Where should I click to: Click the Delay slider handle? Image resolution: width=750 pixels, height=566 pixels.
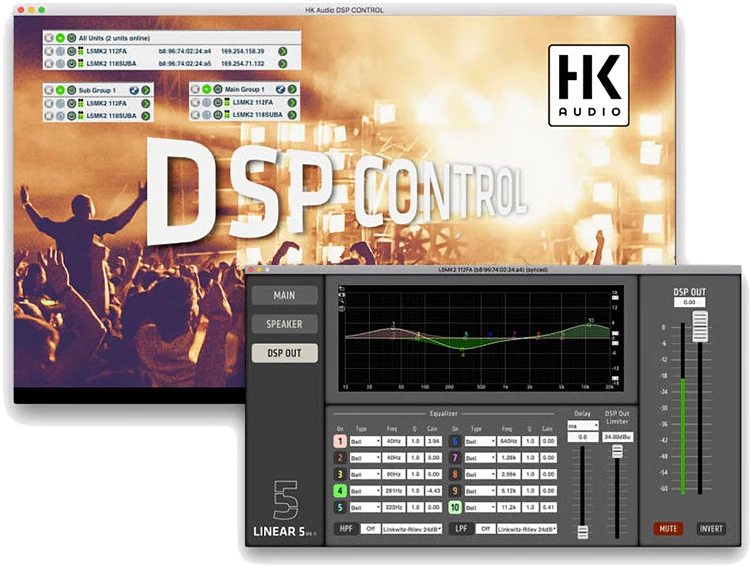coord(583,532)
